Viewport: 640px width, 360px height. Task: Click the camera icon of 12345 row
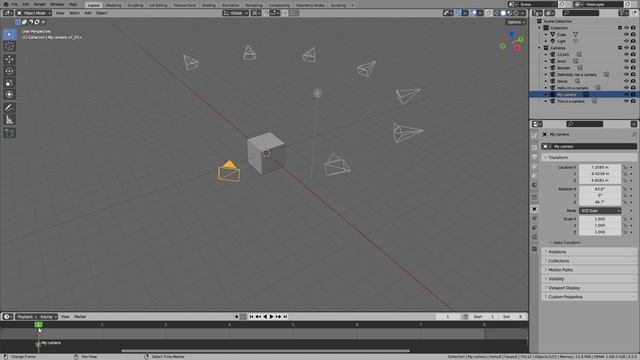(x=553, y=54)
